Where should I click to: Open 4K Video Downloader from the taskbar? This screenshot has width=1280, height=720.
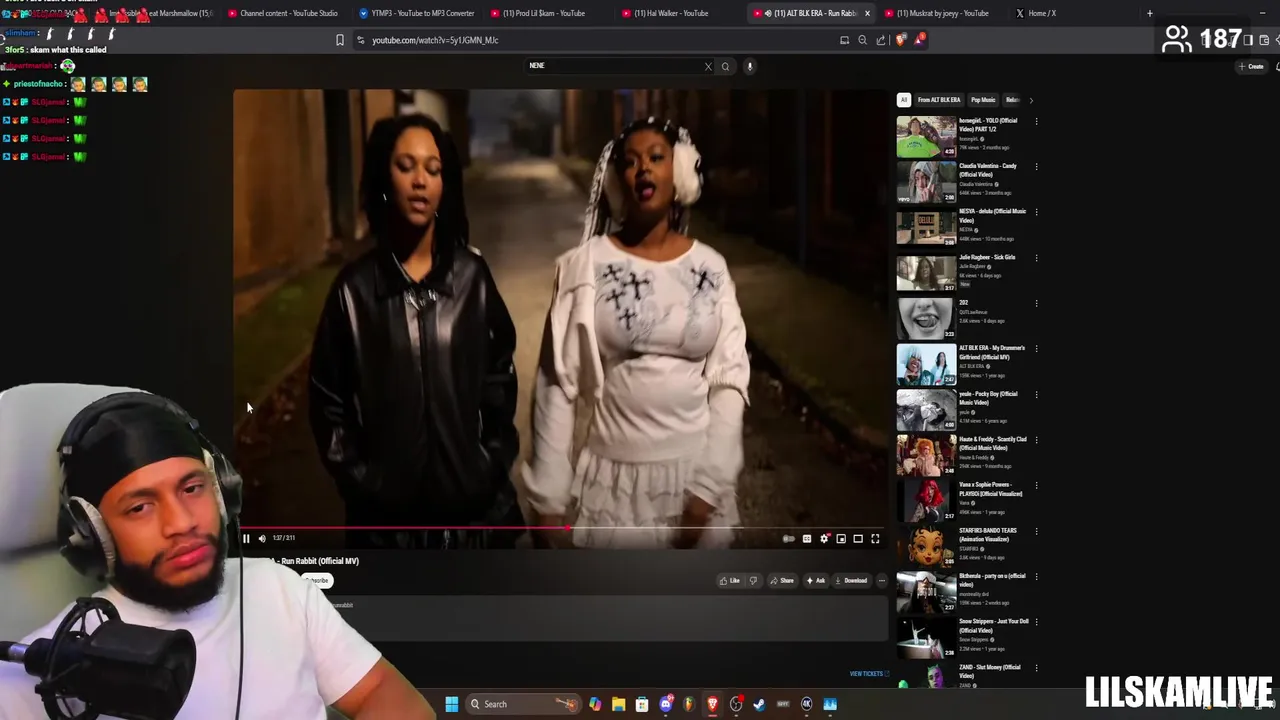pos(806,704)
